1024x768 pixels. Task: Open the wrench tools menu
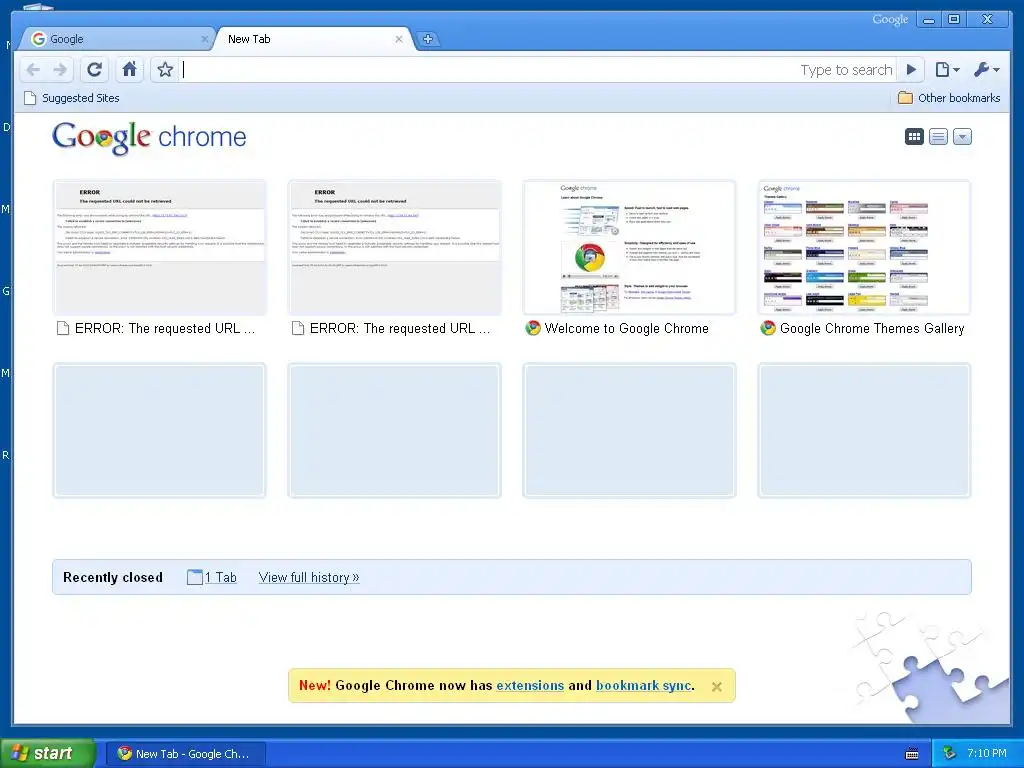click(986, 69)
